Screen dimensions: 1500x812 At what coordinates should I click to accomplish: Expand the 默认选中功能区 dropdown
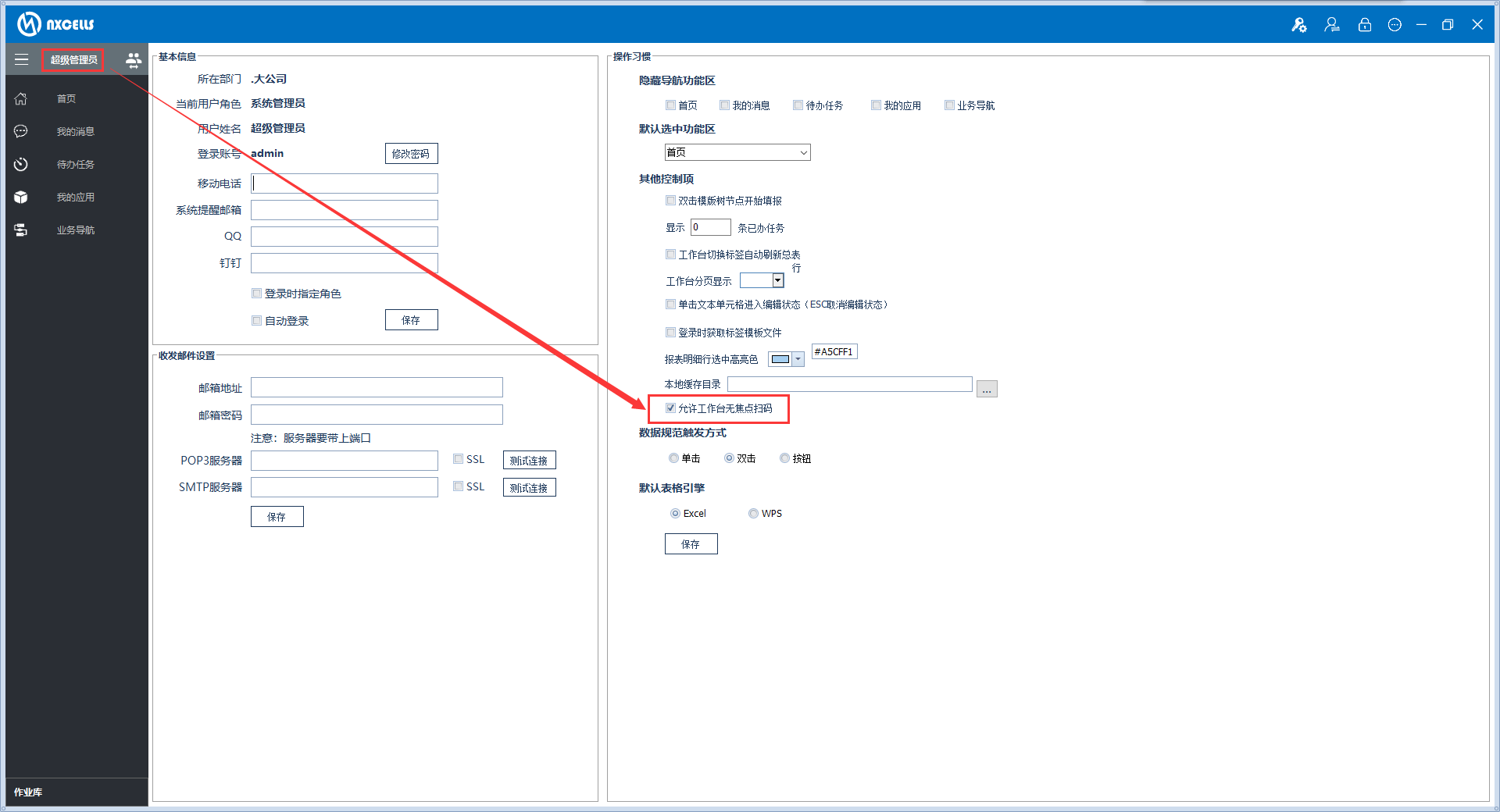pos(803,153)
